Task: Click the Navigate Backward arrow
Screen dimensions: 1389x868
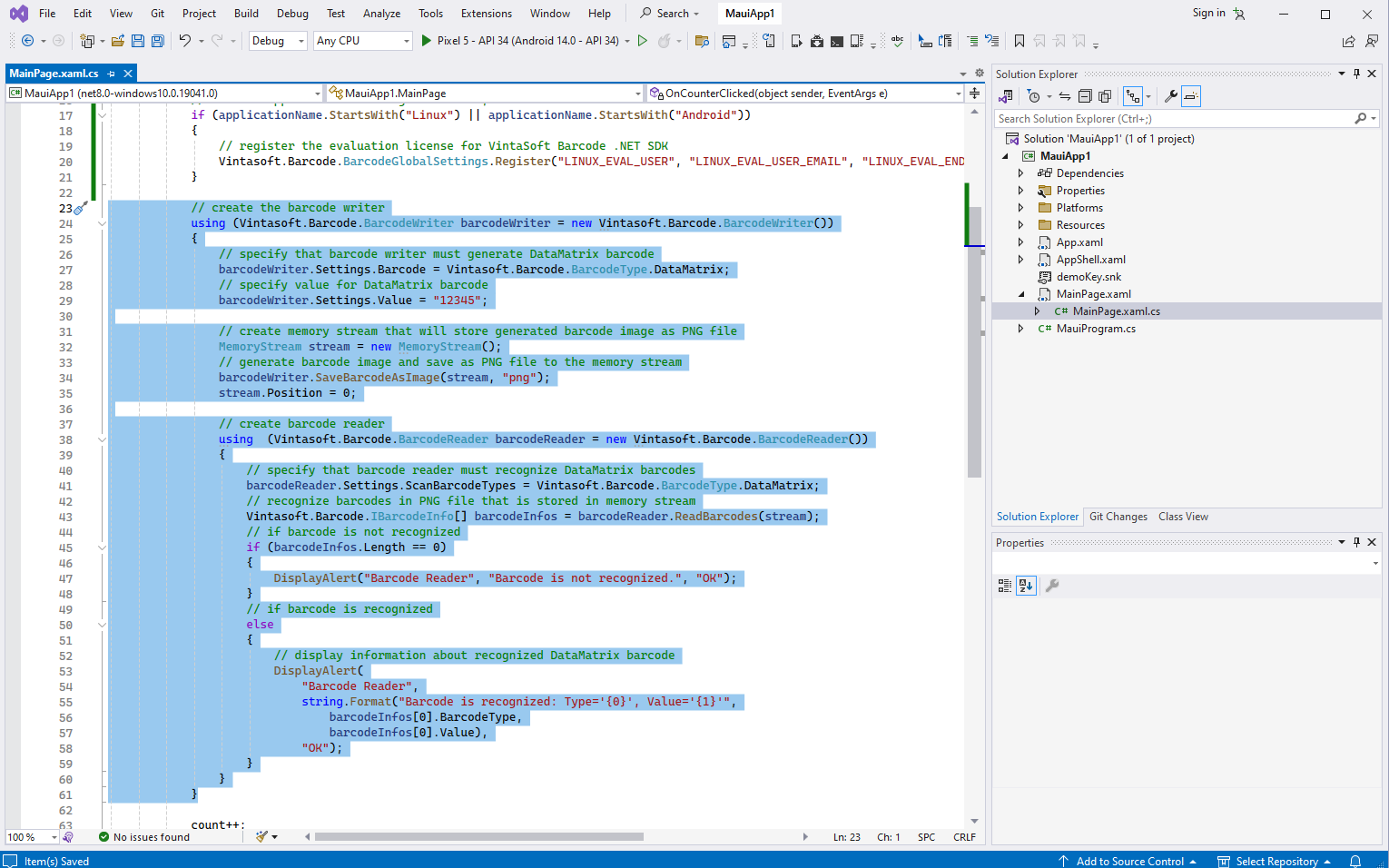Action: pos(27,41)
